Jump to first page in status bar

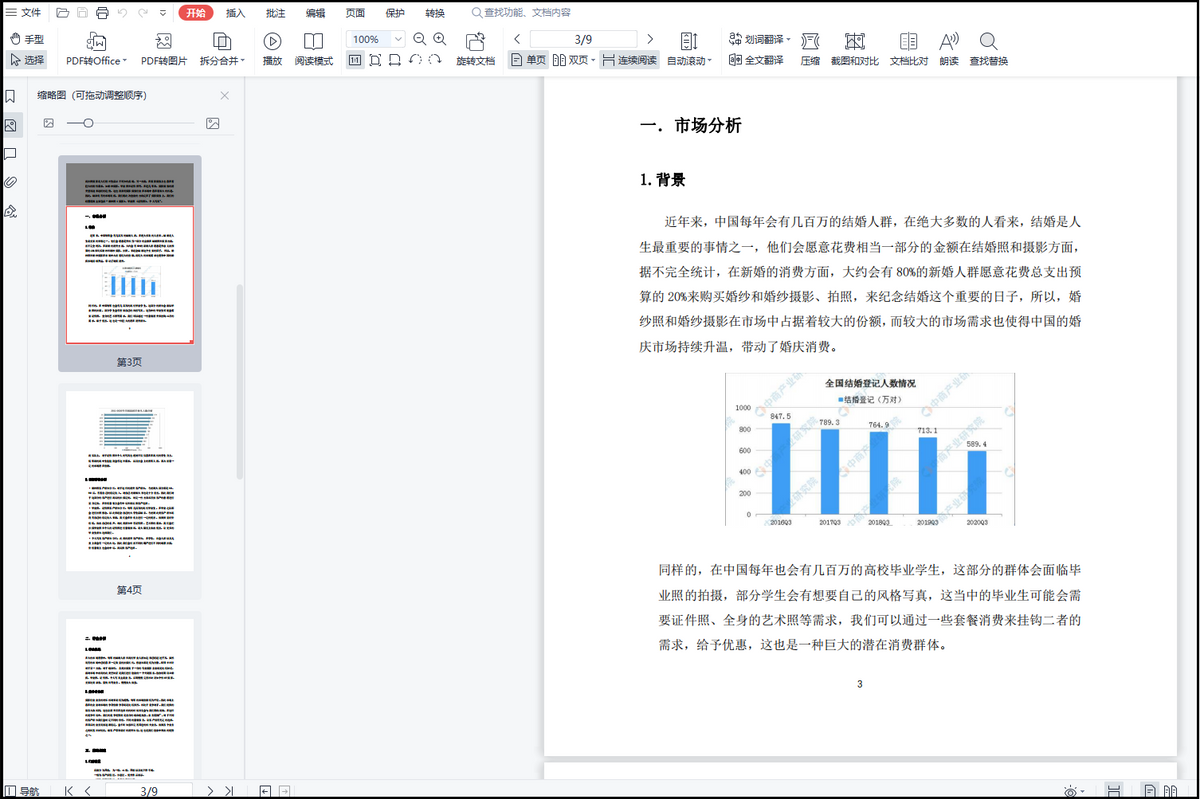(68, 791)
